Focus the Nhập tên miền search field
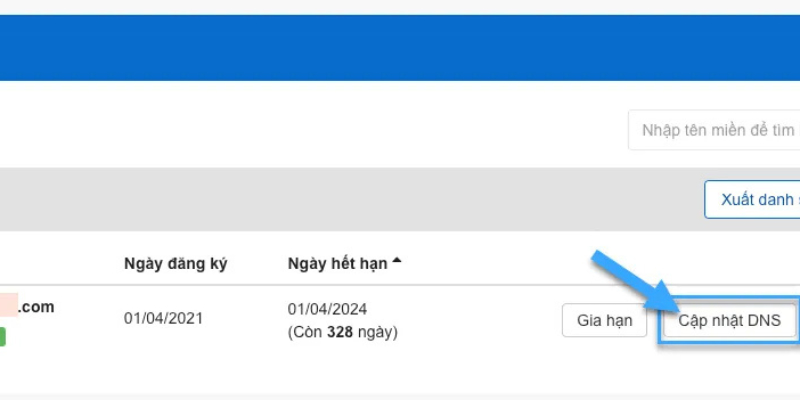This screenshot has width=800, height=400. pos(714,130)
